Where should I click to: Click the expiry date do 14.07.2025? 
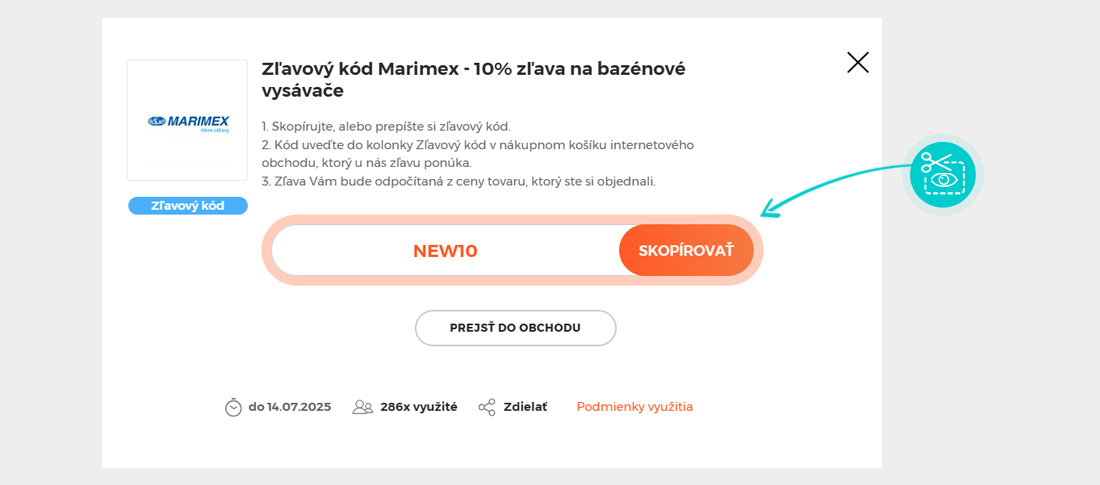289,407
